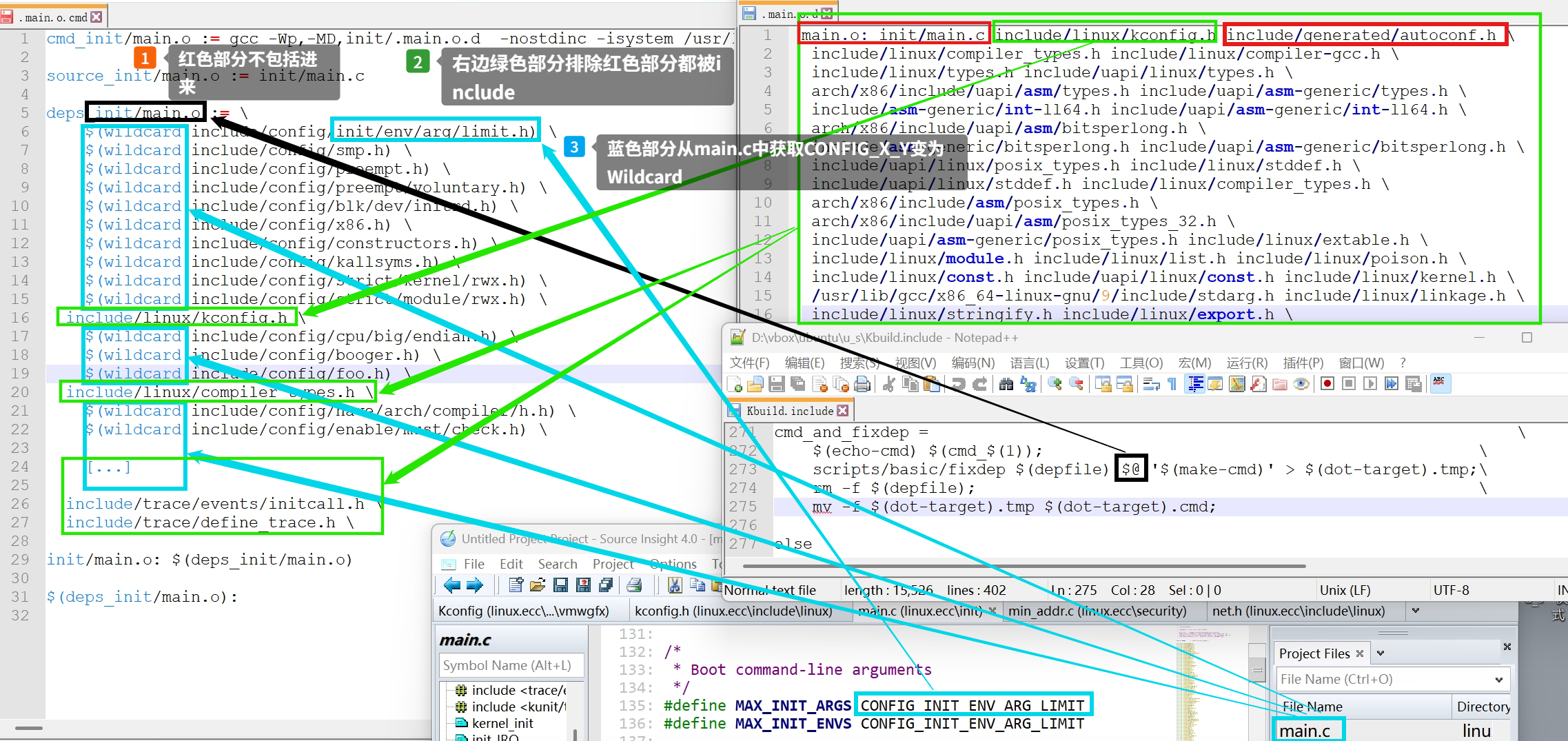The image size is (1568, 741).
Task: Click the Zoom In icon in Notepad++
Action: point(1055,384)
